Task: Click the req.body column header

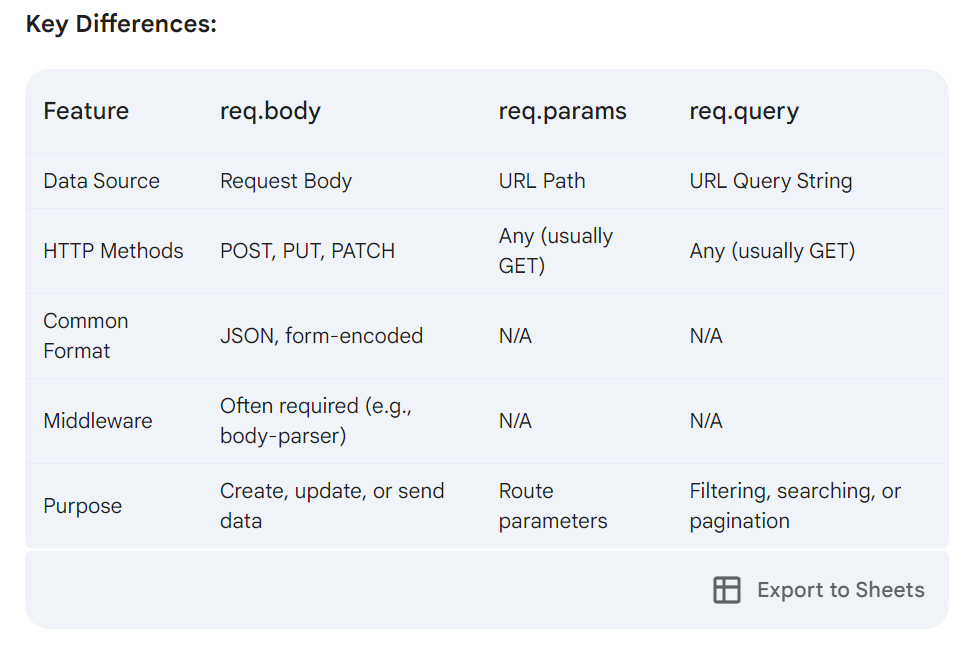Action: point(270,111)
